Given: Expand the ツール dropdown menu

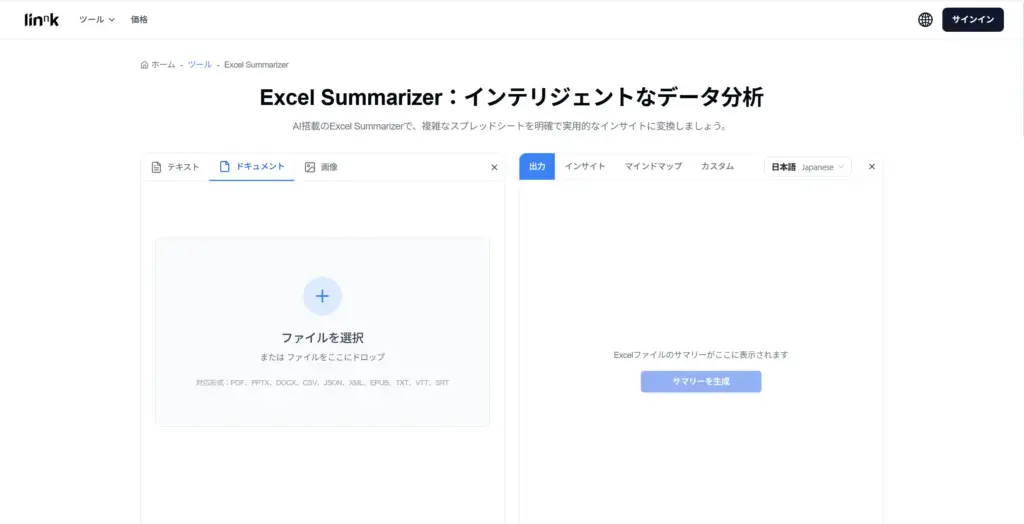Looking at the screenshot, I should point(97,20).
